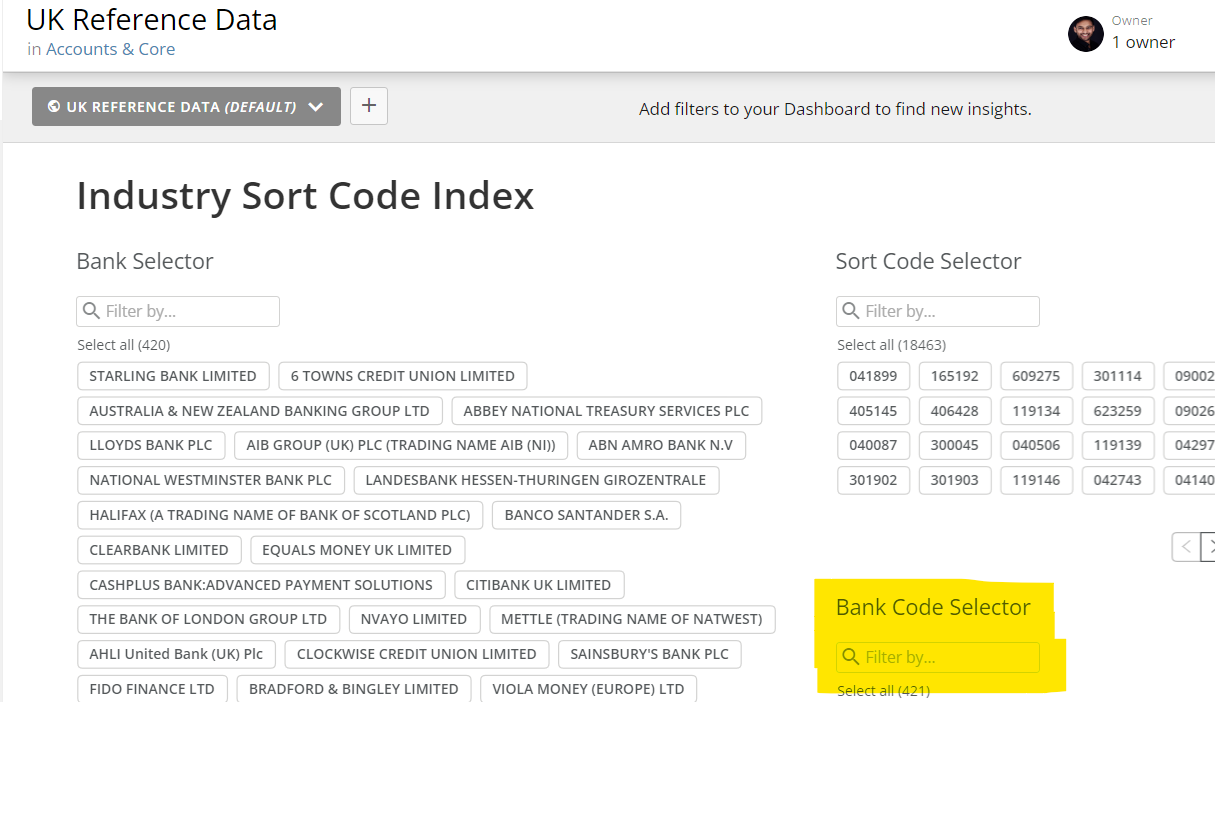Choose sort code 406428
The width and height of the screenshot is (1215, 837).
[955, 411]
